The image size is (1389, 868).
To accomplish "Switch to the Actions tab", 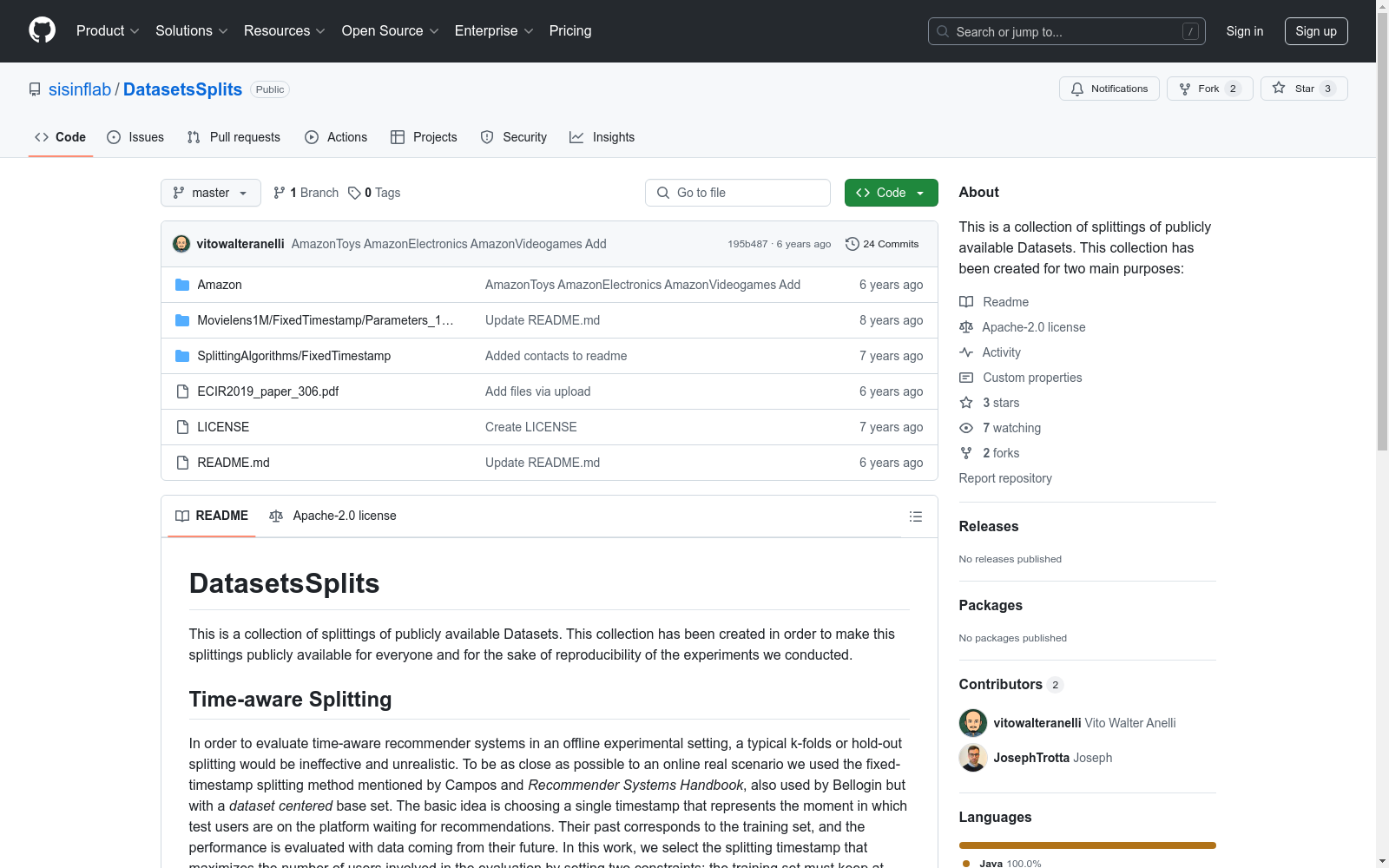I will point(336,137).
